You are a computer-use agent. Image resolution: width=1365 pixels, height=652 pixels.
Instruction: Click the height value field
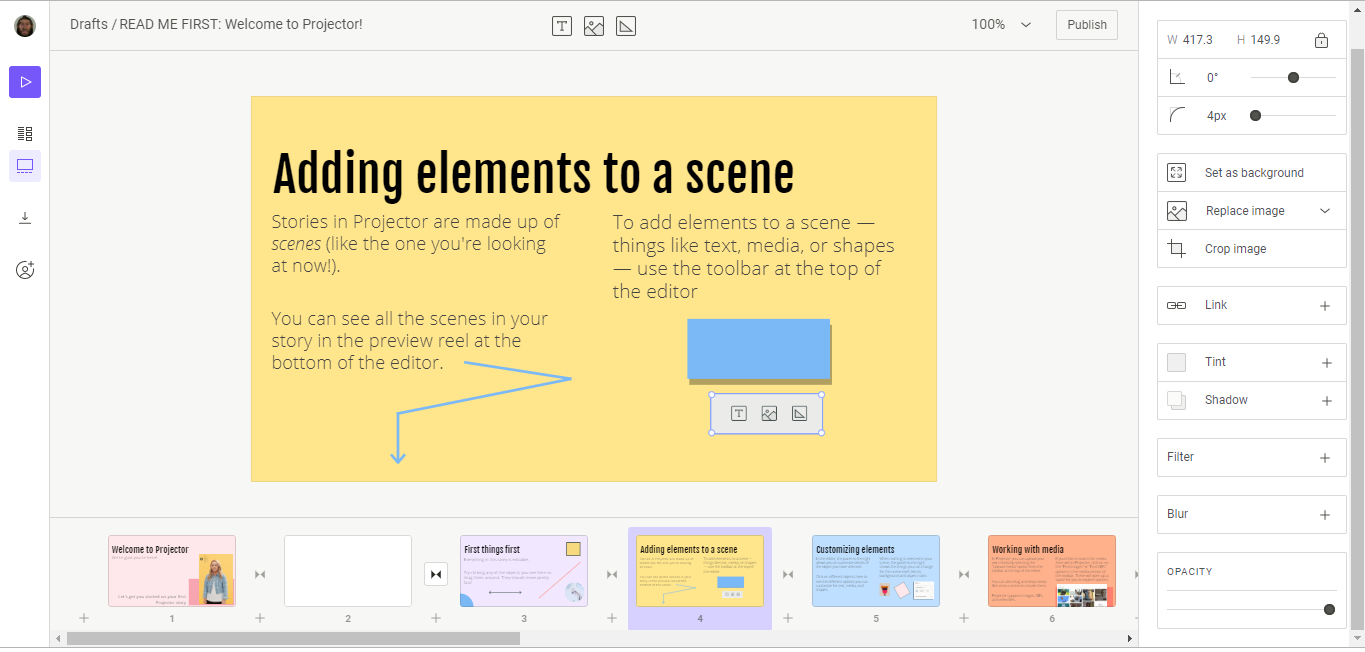pos(1265,40)
